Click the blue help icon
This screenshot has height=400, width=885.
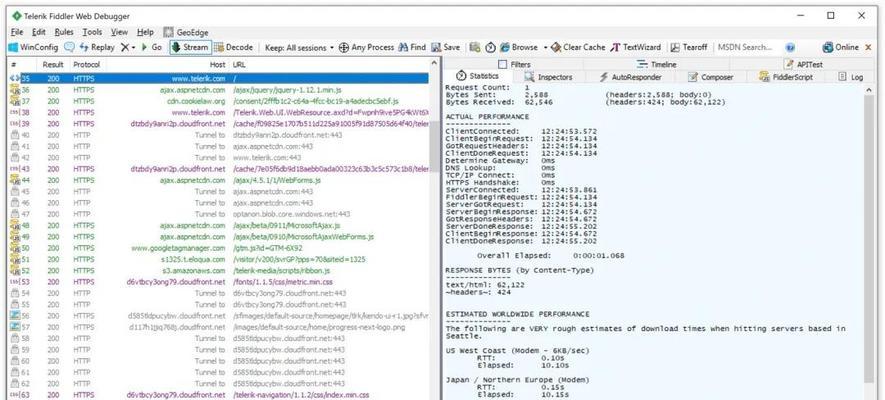(x=790, y=47)
